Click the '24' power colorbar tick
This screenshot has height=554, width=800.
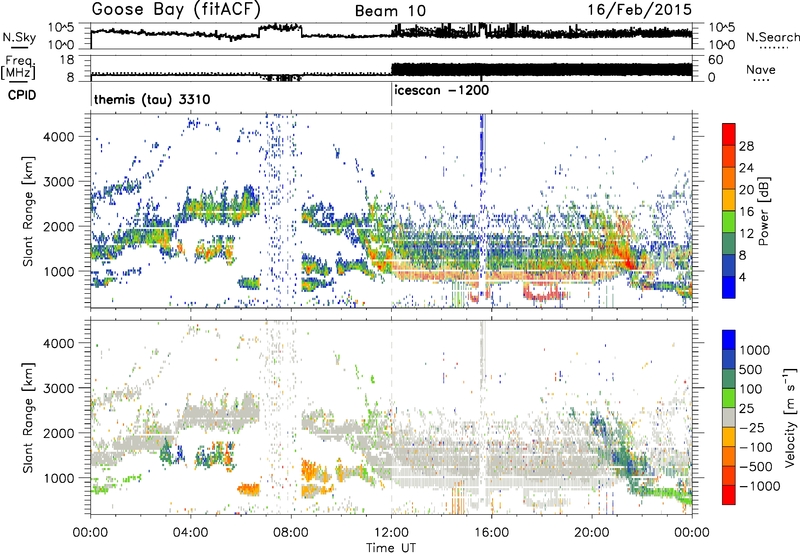(745, 168)
